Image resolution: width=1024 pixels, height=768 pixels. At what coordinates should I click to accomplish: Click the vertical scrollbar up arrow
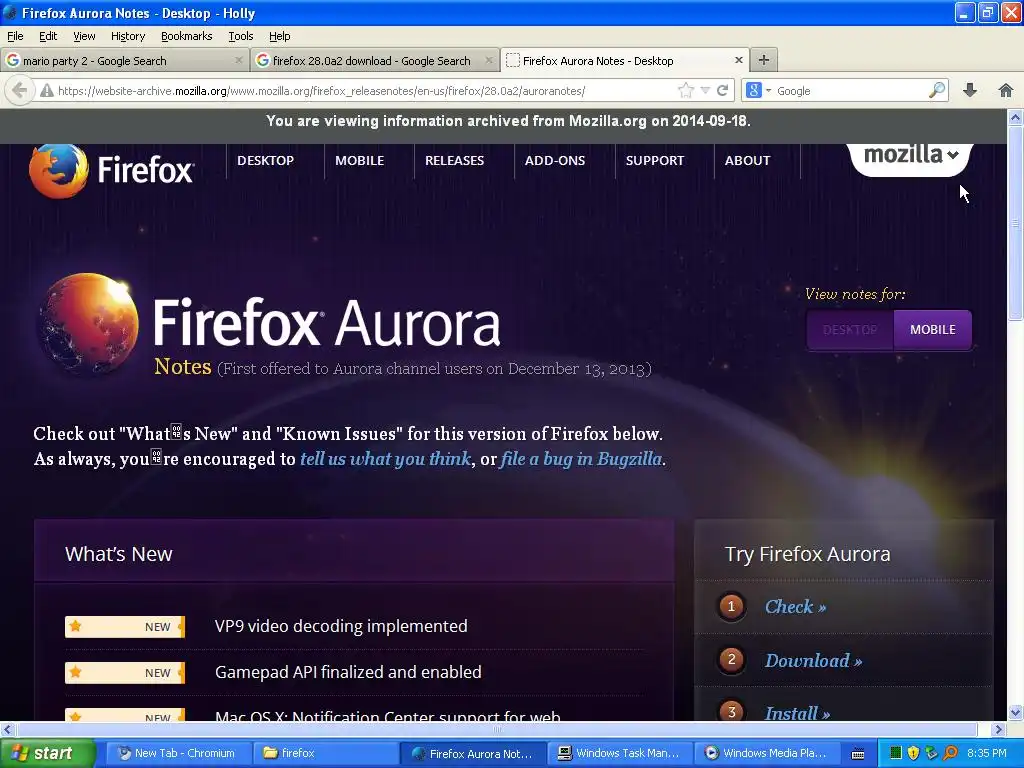(x=1015, y=118)
